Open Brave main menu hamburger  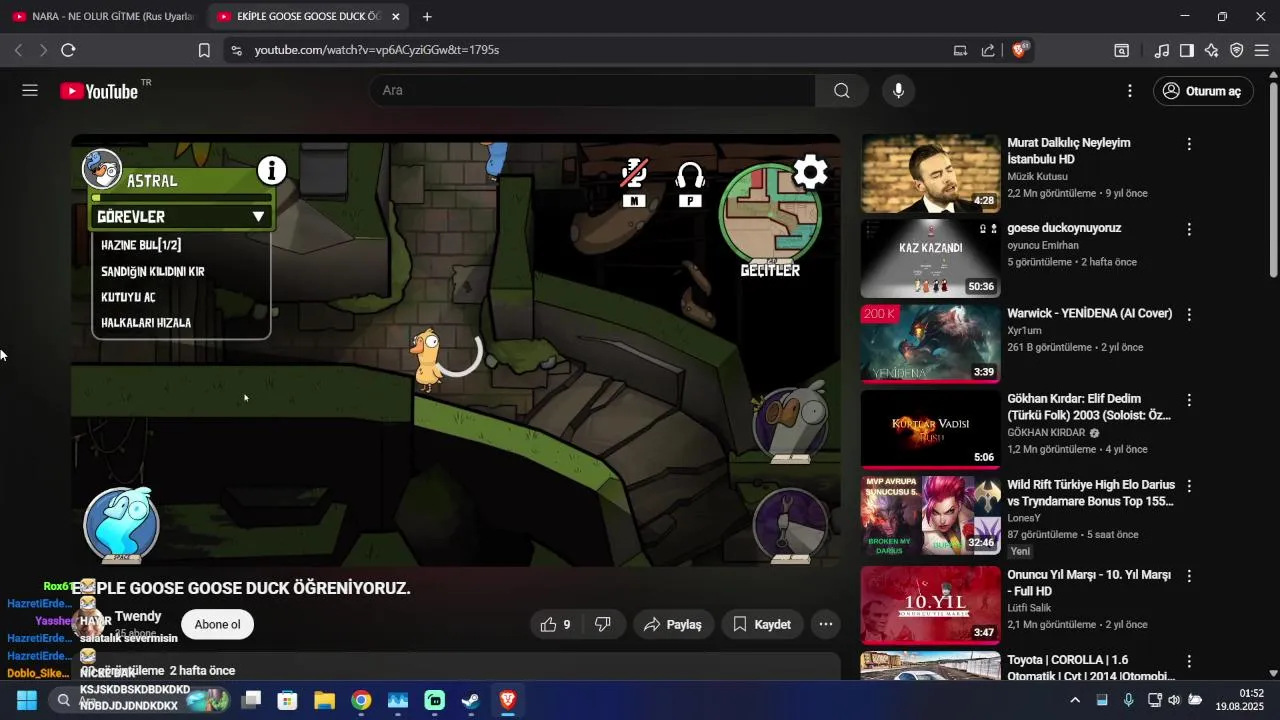(1262, 50)
